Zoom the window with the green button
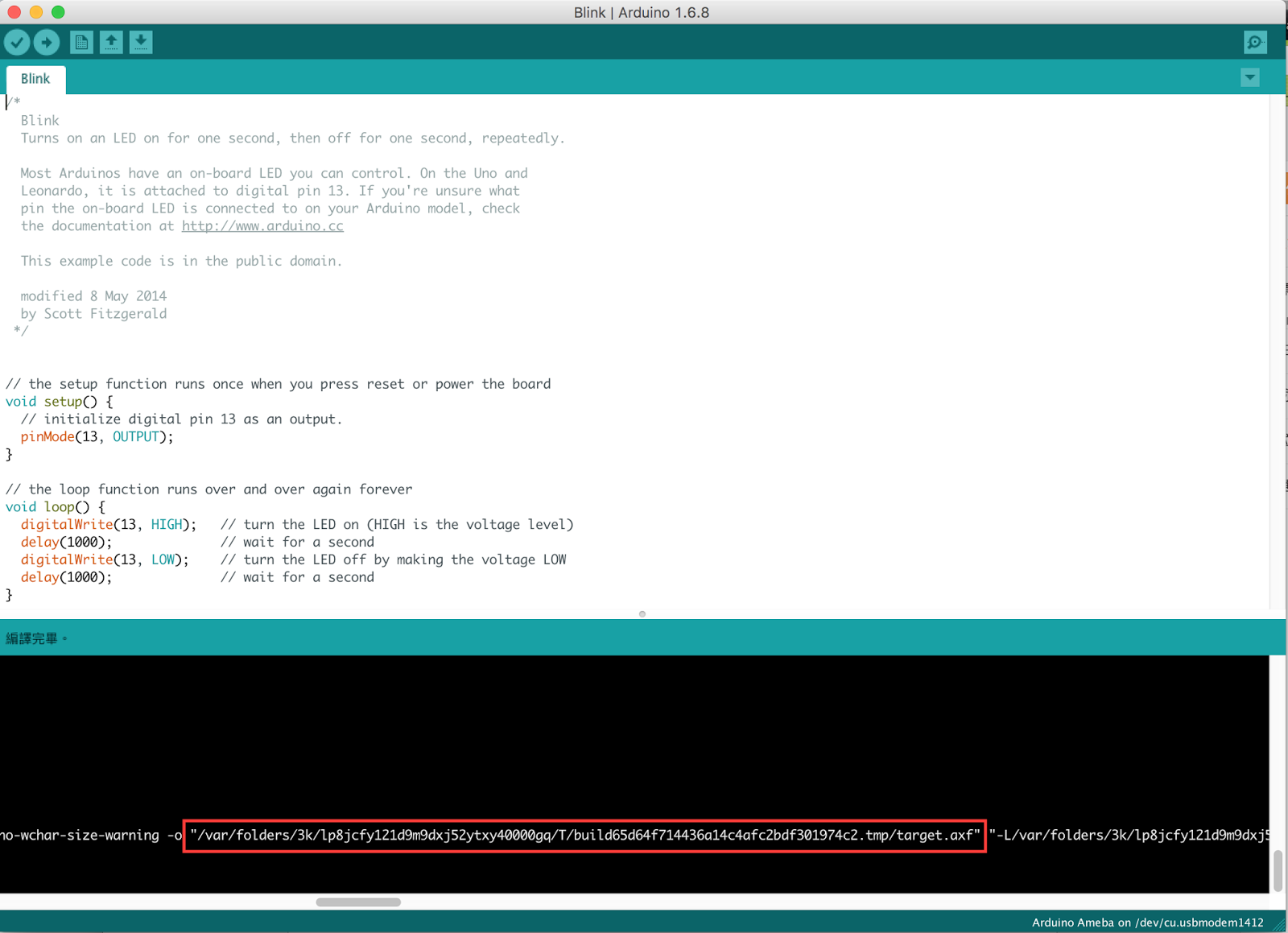 point(57,12)
